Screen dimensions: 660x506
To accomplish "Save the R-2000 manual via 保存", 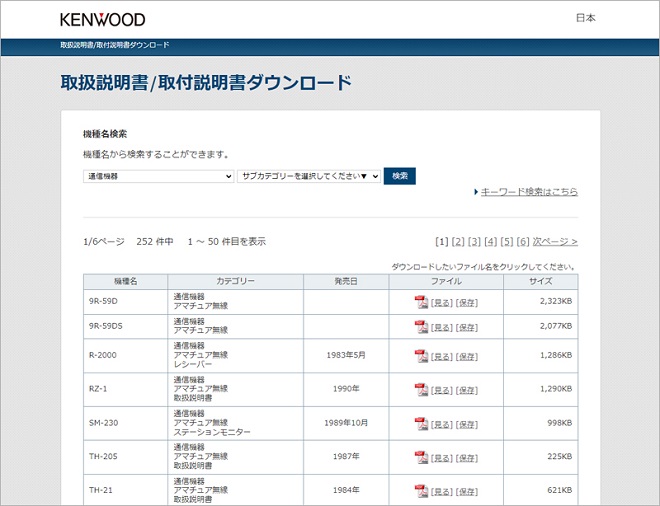I will pyautogui.click(x=467, y=357).
